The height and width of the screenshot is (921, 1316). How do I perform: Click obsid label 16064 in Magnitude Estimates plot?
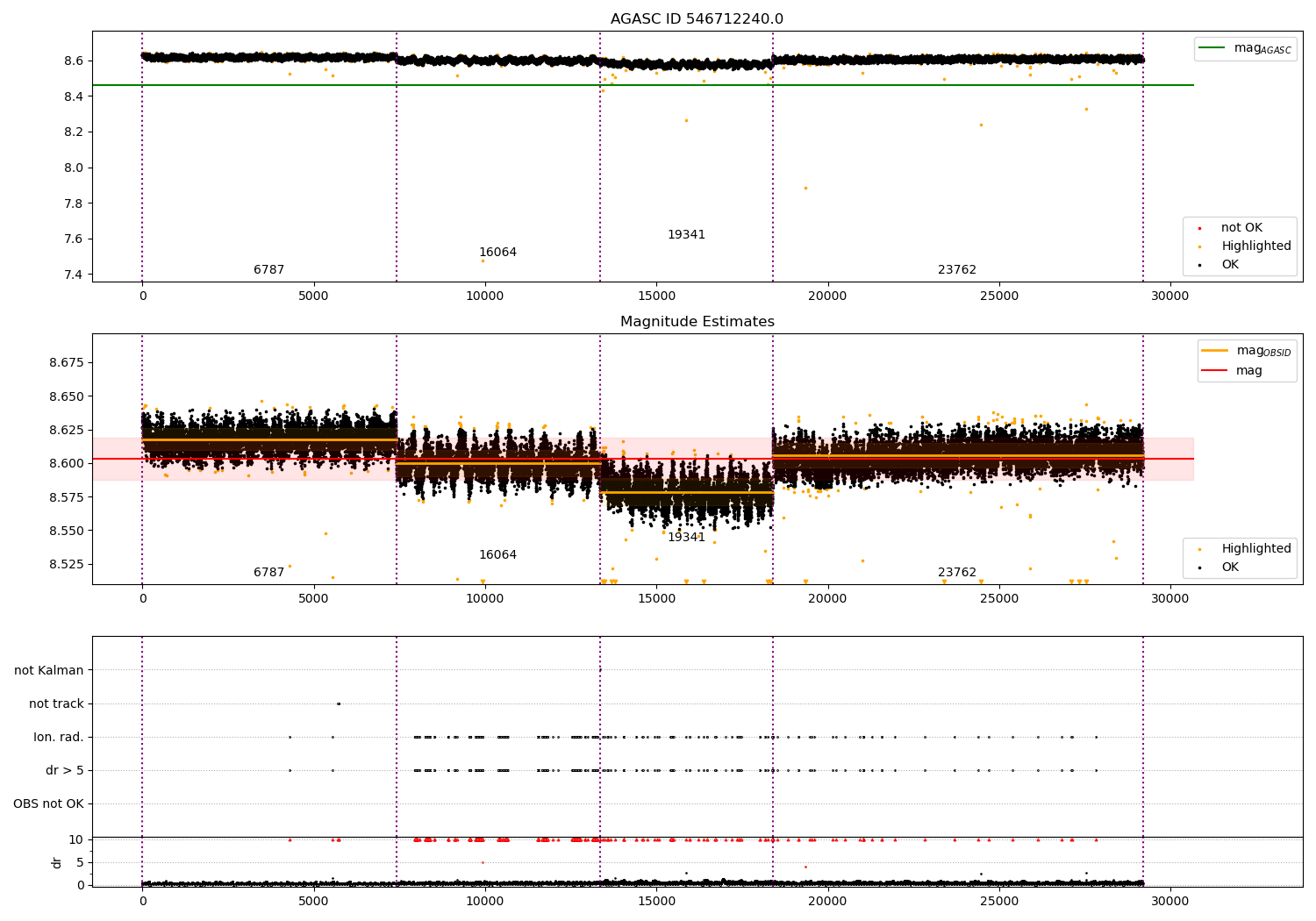pyautogui.click(x=497, y=555)
